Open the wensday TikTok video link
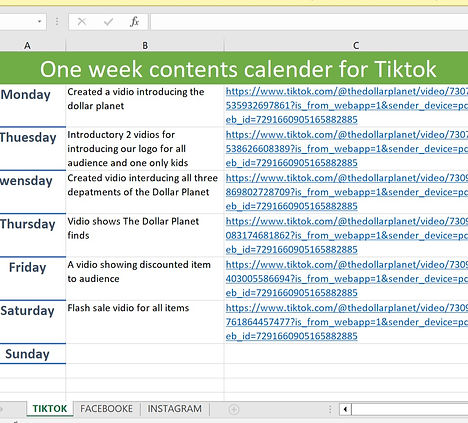Screen dimensions: 468x423 click(347, 192)
